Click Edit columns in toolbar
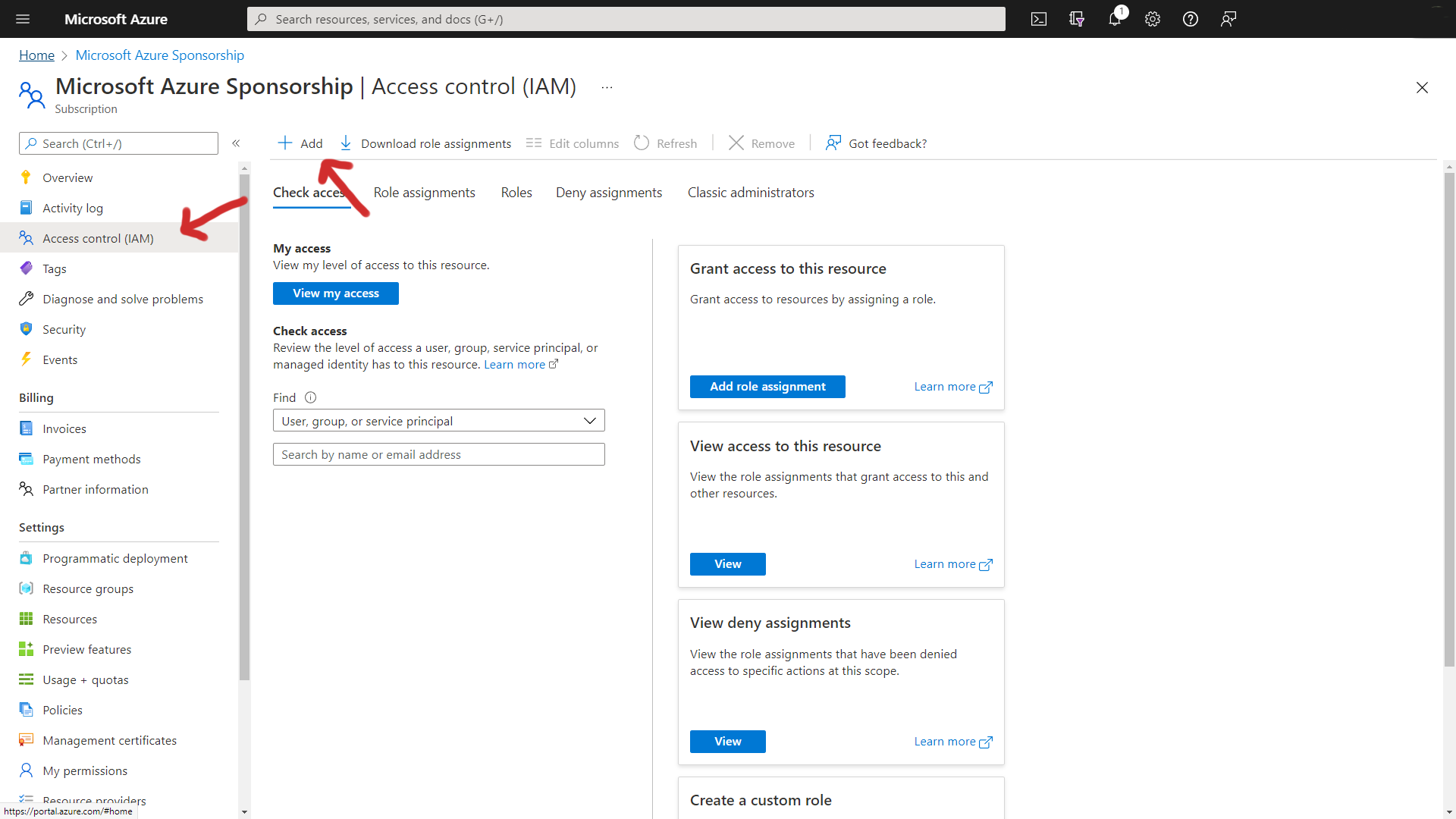 click(x=573, y=143)
